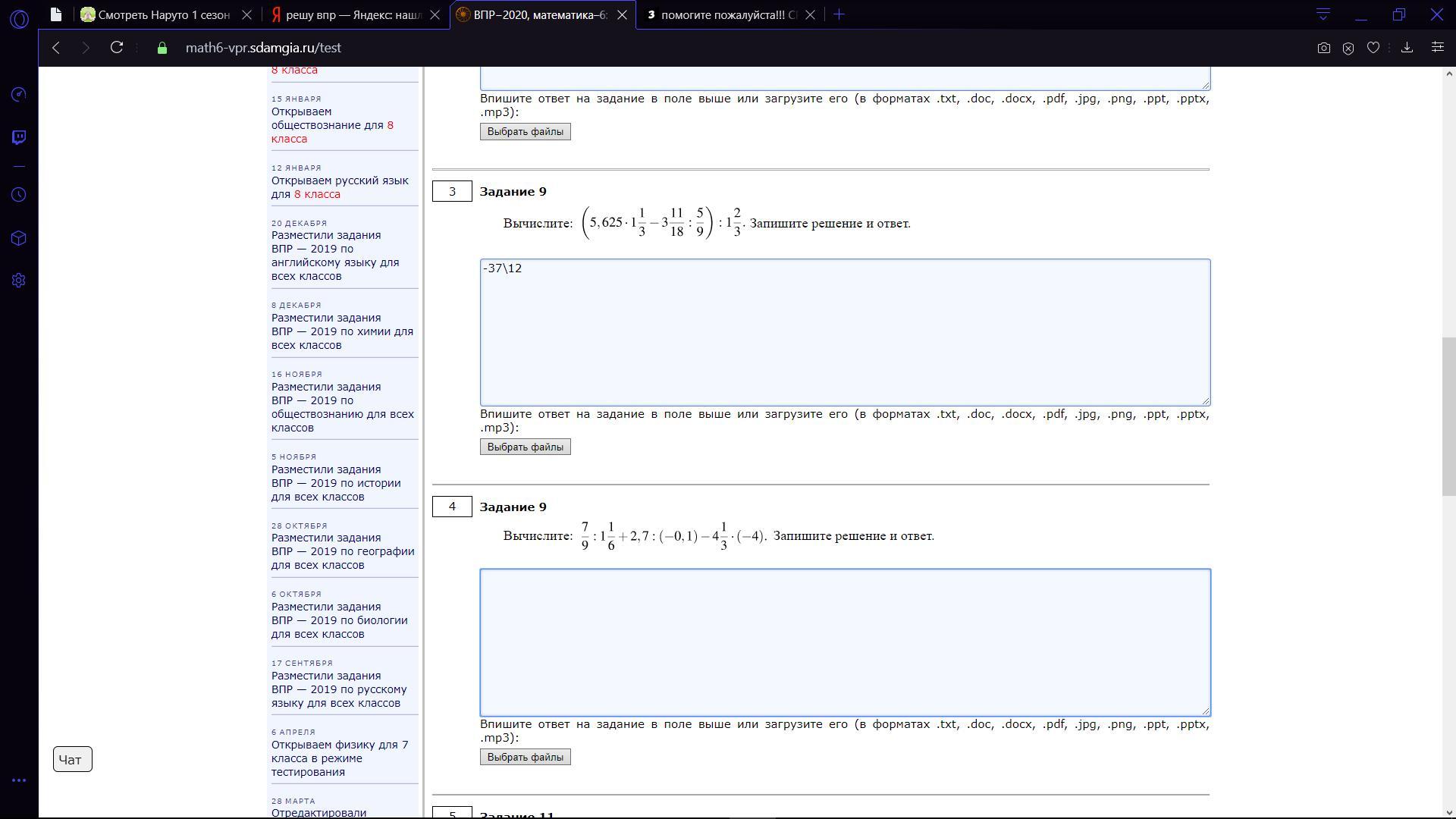The image size is (1456, 819).
Task: Expand sidebar three-dots menu
Action: click(x=19, y=780)
